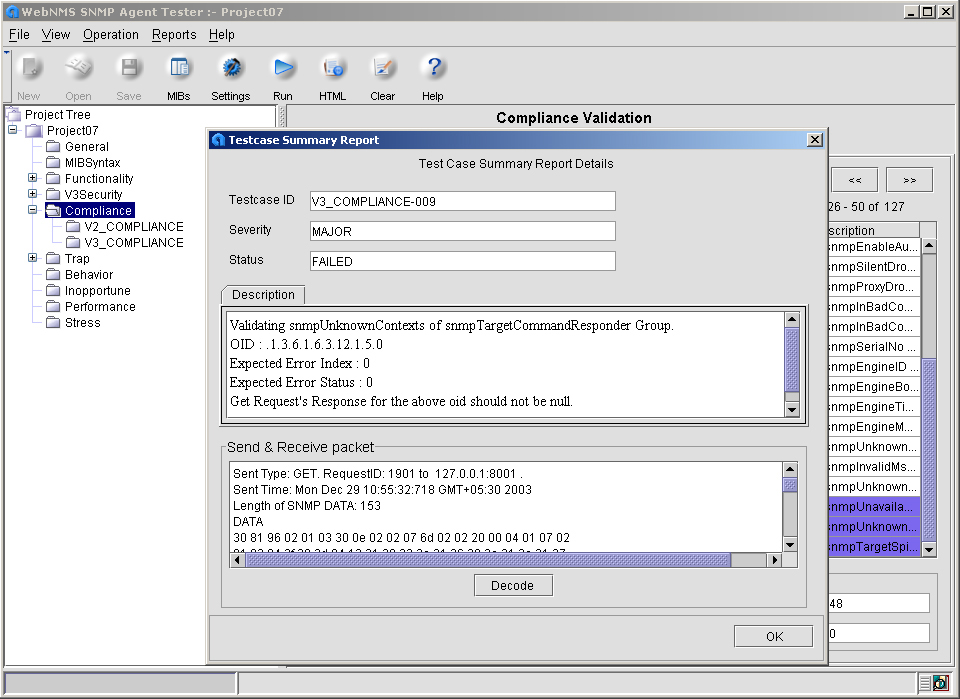Click the MIBSyntax folder icon
The image size is (960, 699).
coord(53,162)
